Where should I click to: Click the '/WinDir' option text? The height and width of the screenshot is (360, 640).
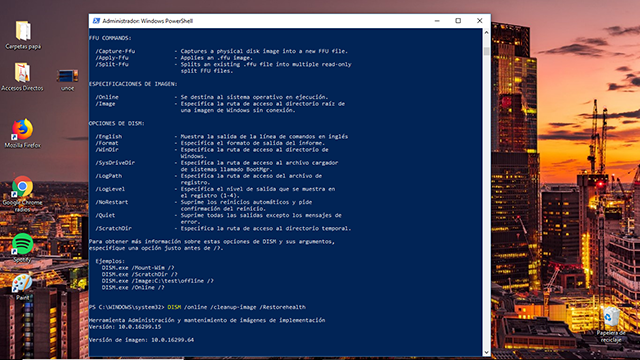(107, 149)
